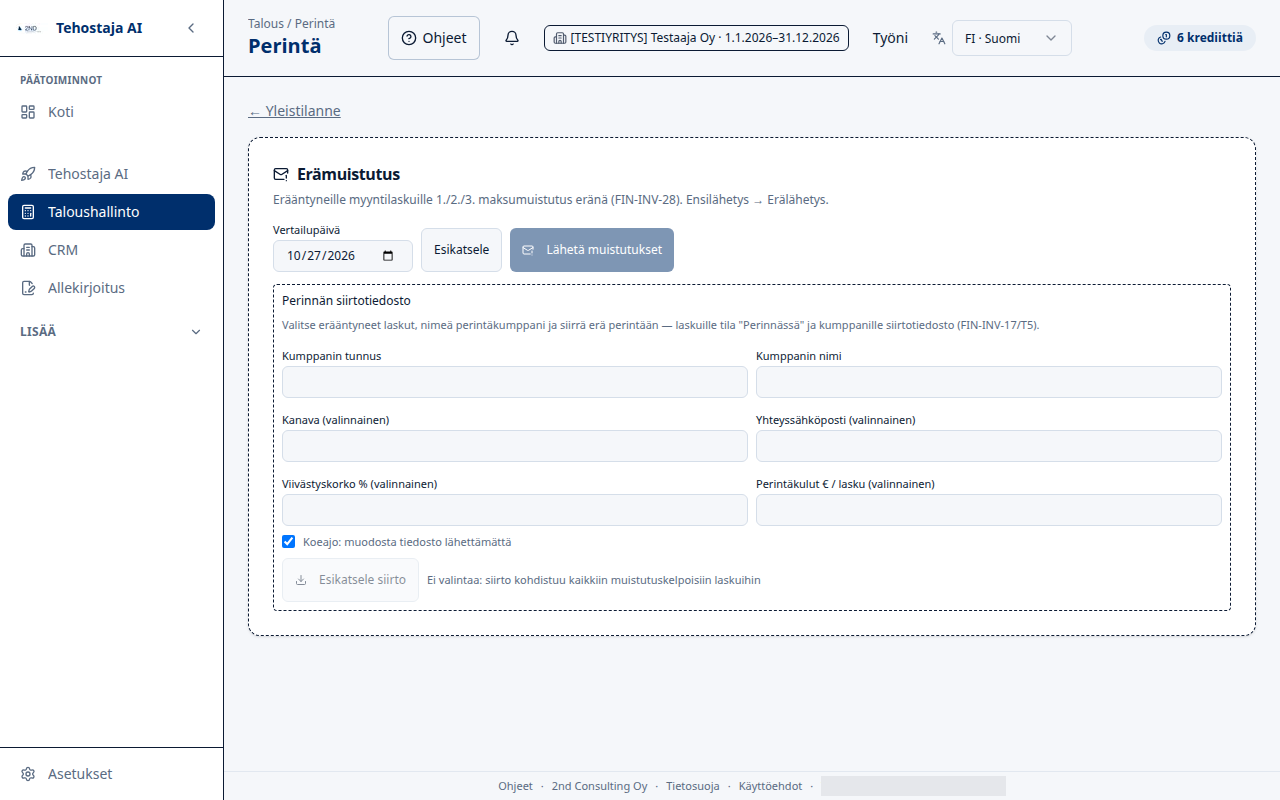1280x800 pixels.
Task: Collapse the sidebar with the chevron arrow
Action: (191, 28)
